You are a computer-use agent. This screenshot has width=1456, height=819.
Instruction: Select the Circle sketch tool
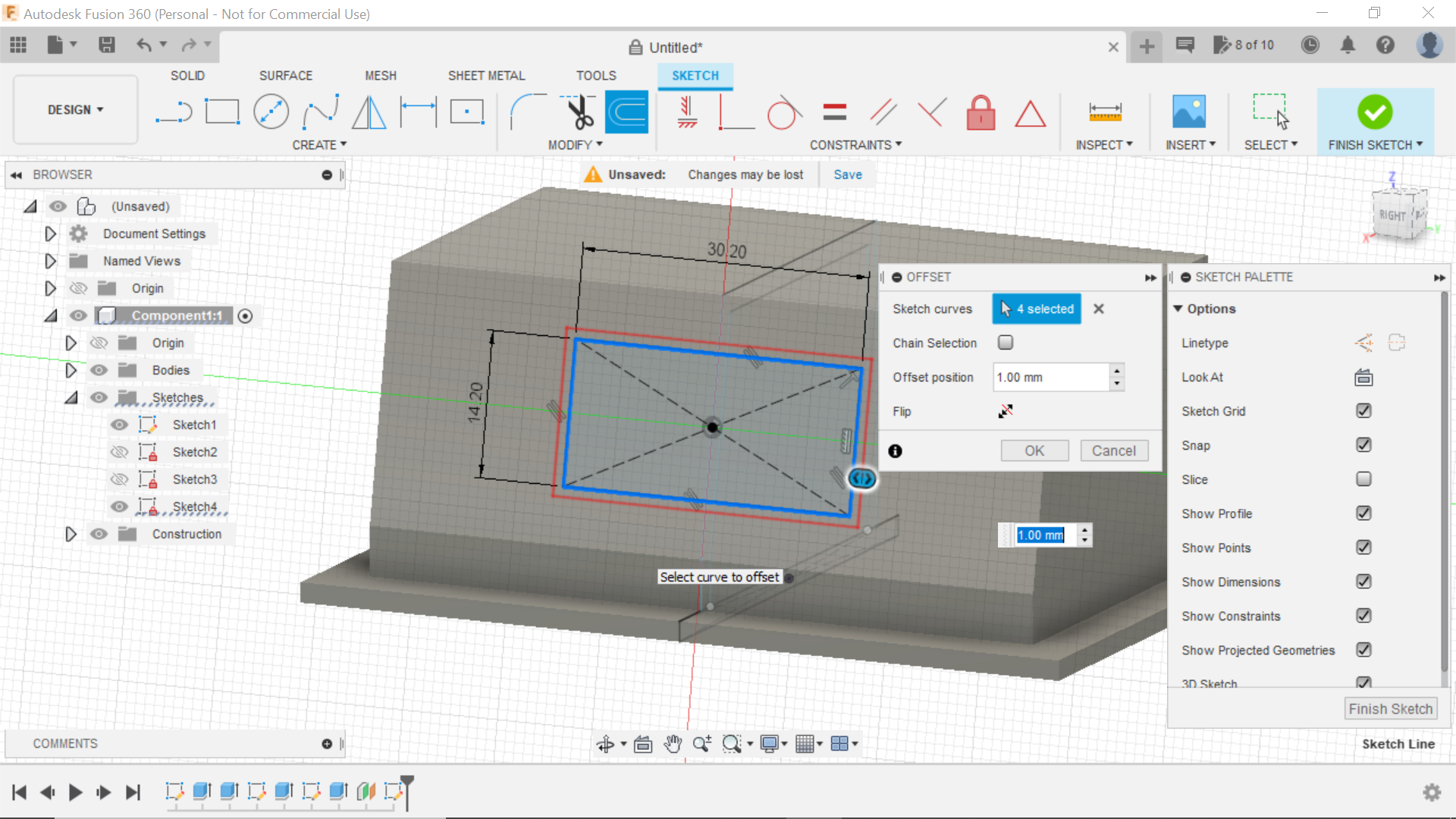[x=271, y=111]
